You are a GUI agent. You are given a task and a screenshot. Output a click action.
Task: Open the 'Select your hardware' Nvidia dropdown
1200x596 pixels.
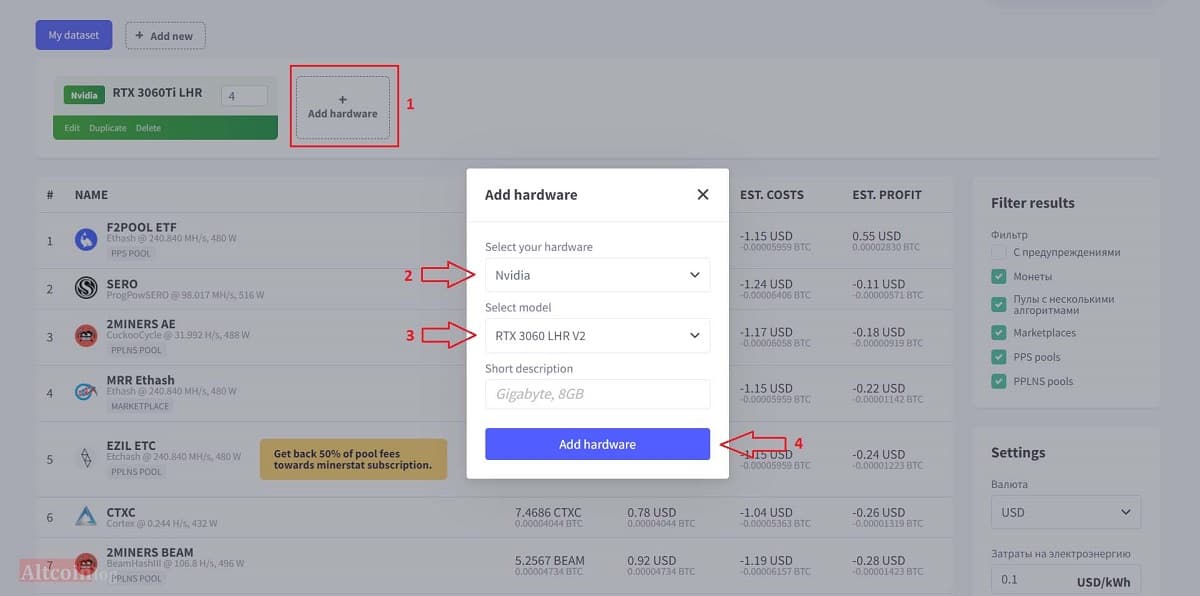[x=597, y=275]
